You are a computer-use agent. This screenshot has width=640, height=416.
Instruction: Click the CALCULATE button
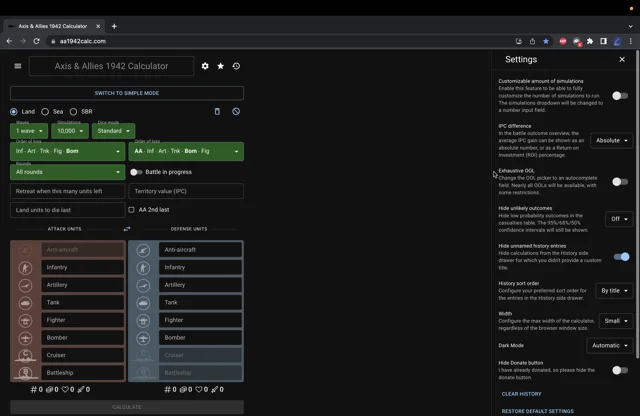coord(127,407)
